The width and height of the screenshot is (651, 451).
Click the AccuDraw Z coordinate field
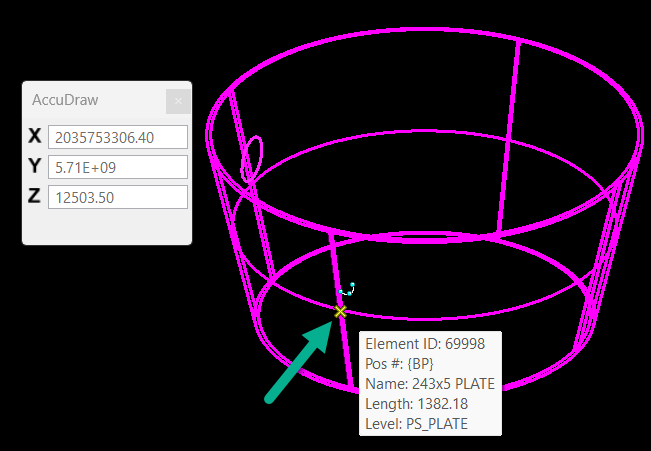[x=118, y=197]
